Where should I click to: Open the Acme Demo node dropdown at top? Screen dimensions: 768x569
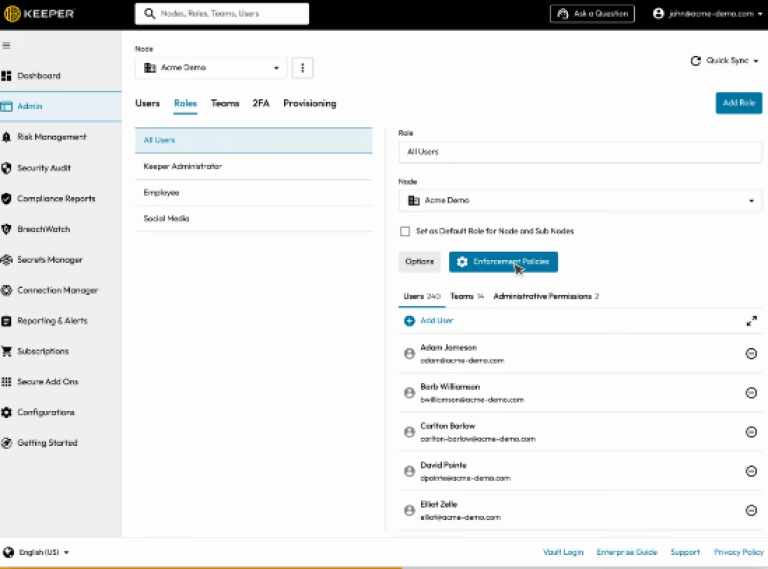click(x=212, y=68)
